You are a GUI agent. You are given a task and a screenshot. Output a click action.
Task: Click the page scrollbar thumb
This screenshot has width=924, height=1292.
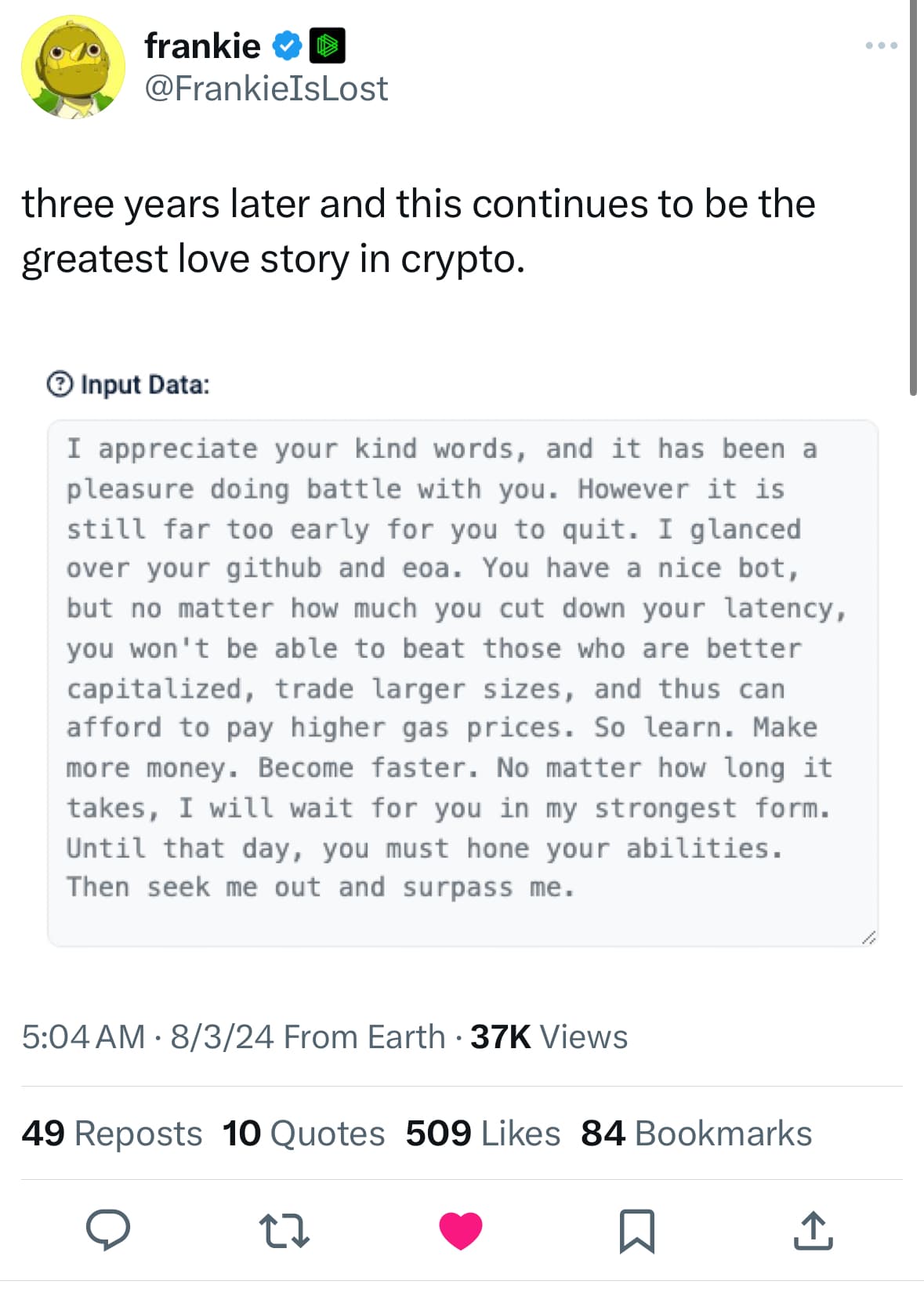pos(913,196)
